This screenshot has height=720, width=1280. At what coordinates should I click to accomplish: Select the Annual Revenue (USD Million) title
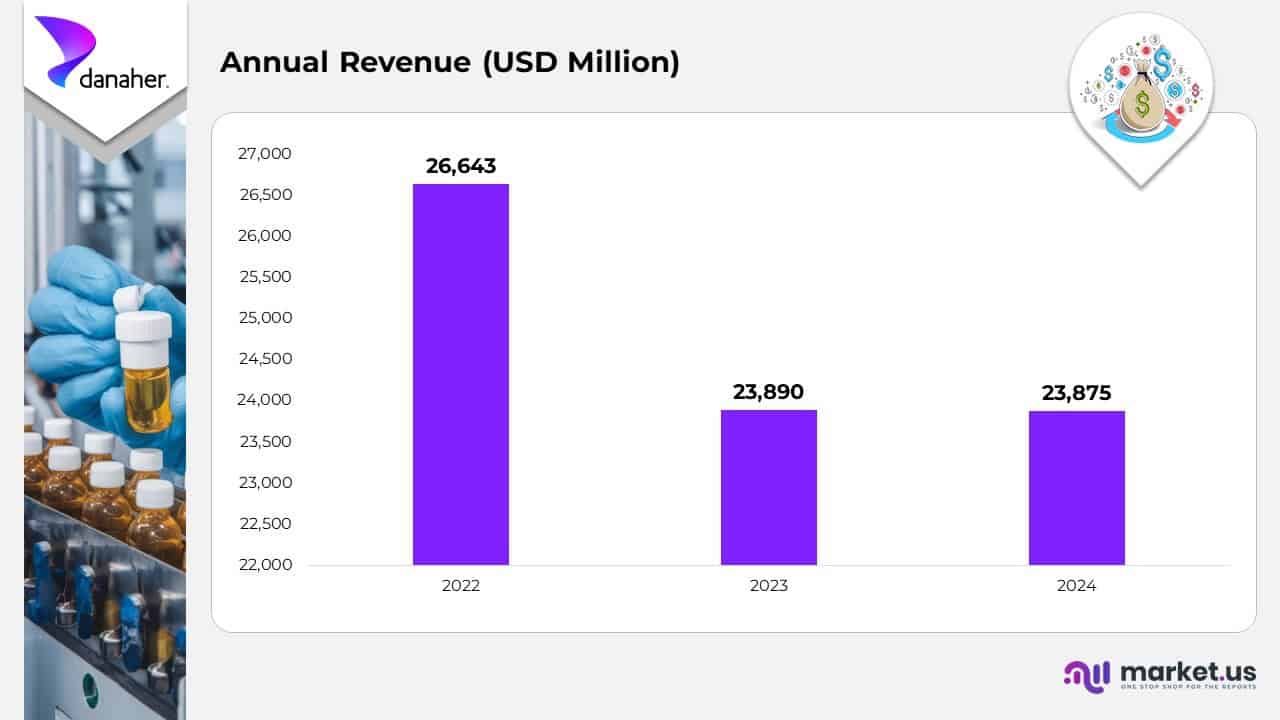(451, 62)
